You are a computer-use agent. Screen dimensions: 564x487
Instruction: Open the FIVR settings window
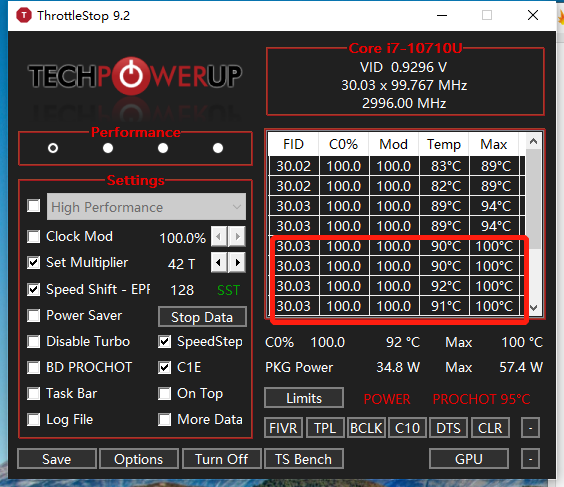pyautogui.click(x=283, y=428)
